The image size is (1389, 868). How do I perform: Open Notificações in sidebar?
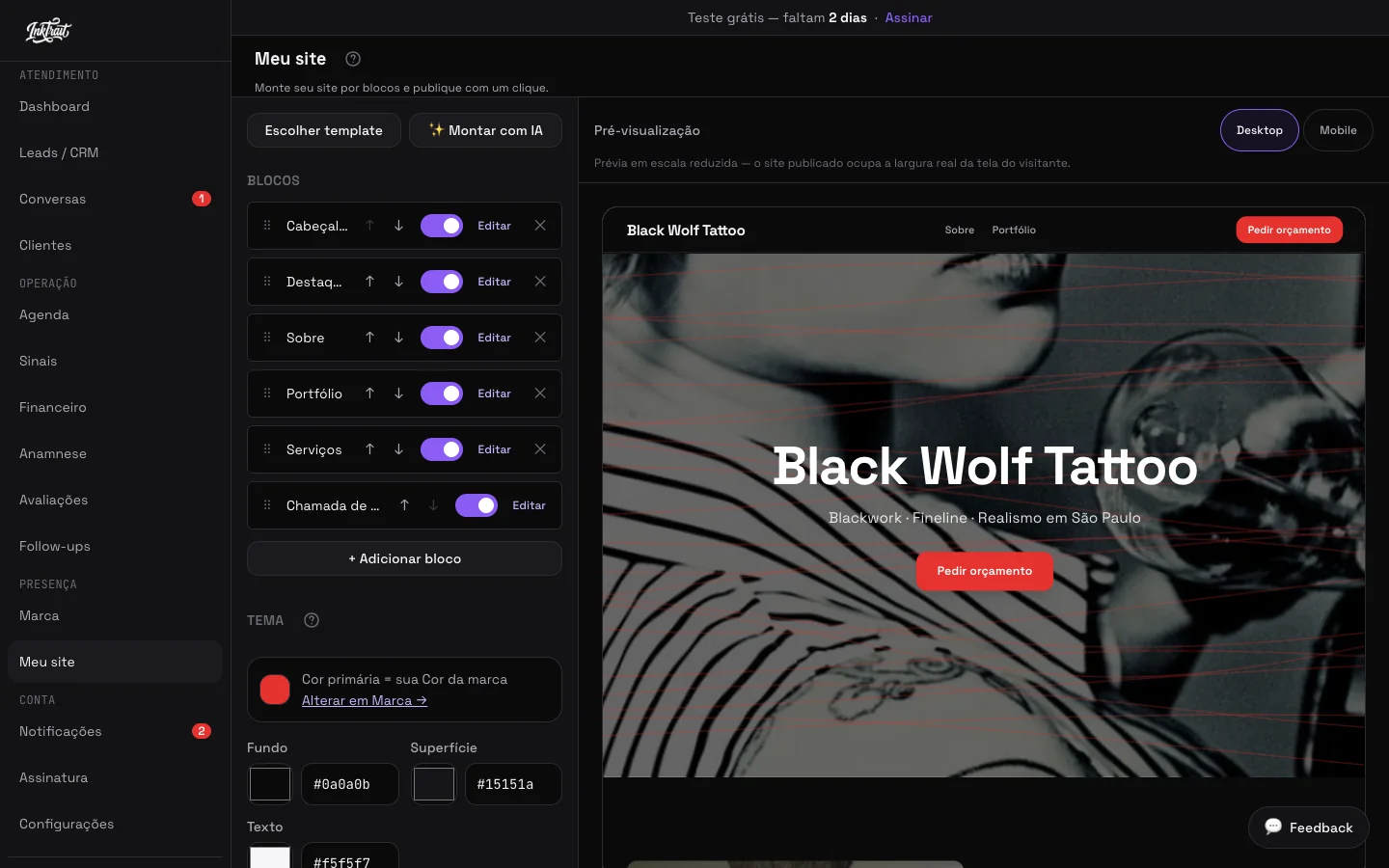coord(115,731)
